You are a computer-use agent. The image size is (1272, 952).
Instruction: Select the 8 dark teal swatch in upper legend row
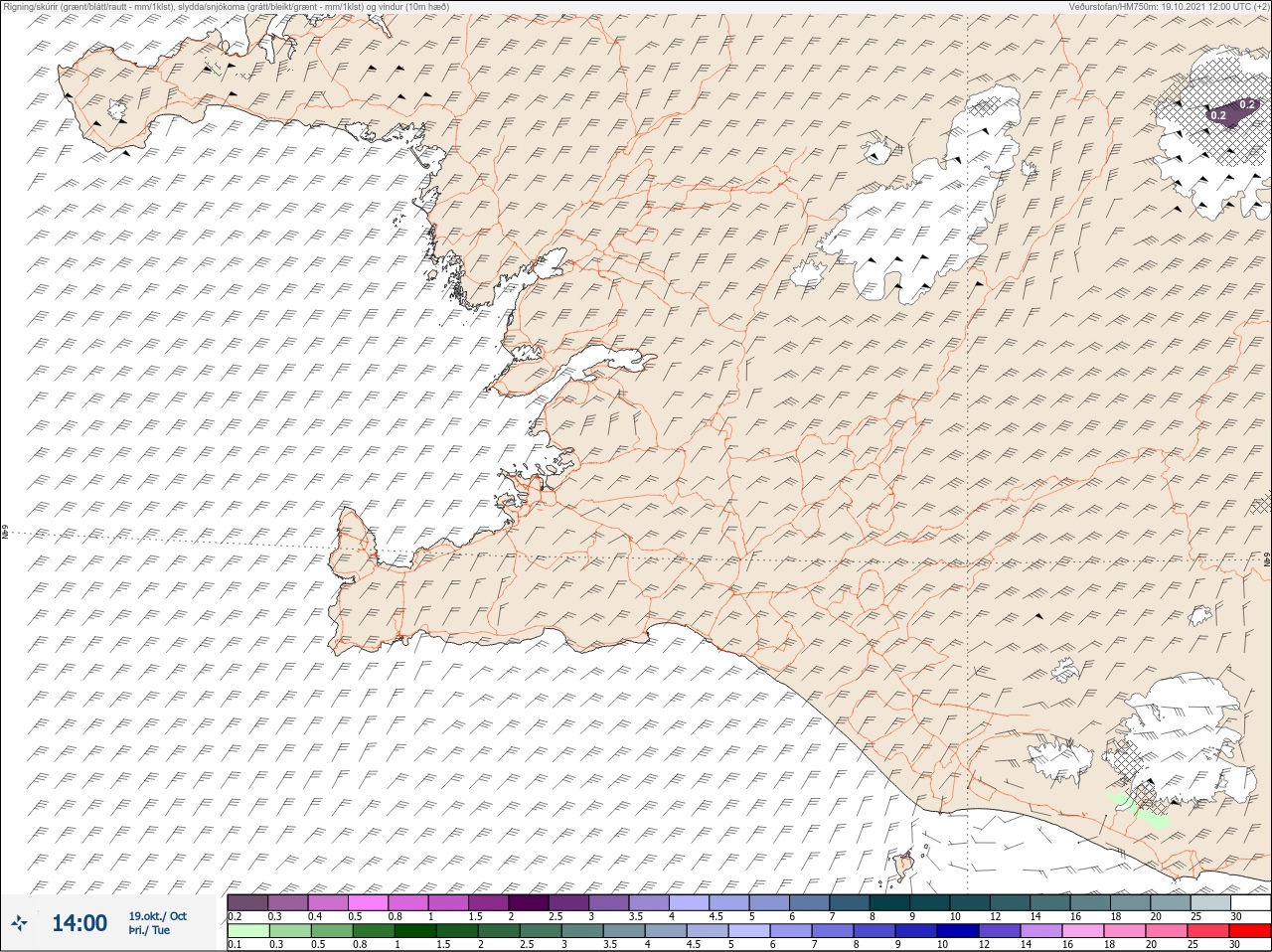889,902
